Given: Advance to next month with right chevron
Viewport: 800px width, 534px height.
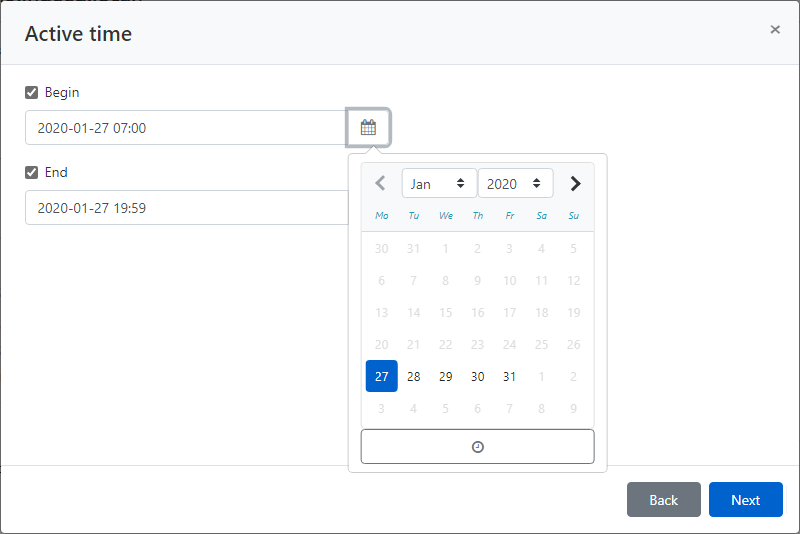Looking at the screenshot, I should click(575, 184).
